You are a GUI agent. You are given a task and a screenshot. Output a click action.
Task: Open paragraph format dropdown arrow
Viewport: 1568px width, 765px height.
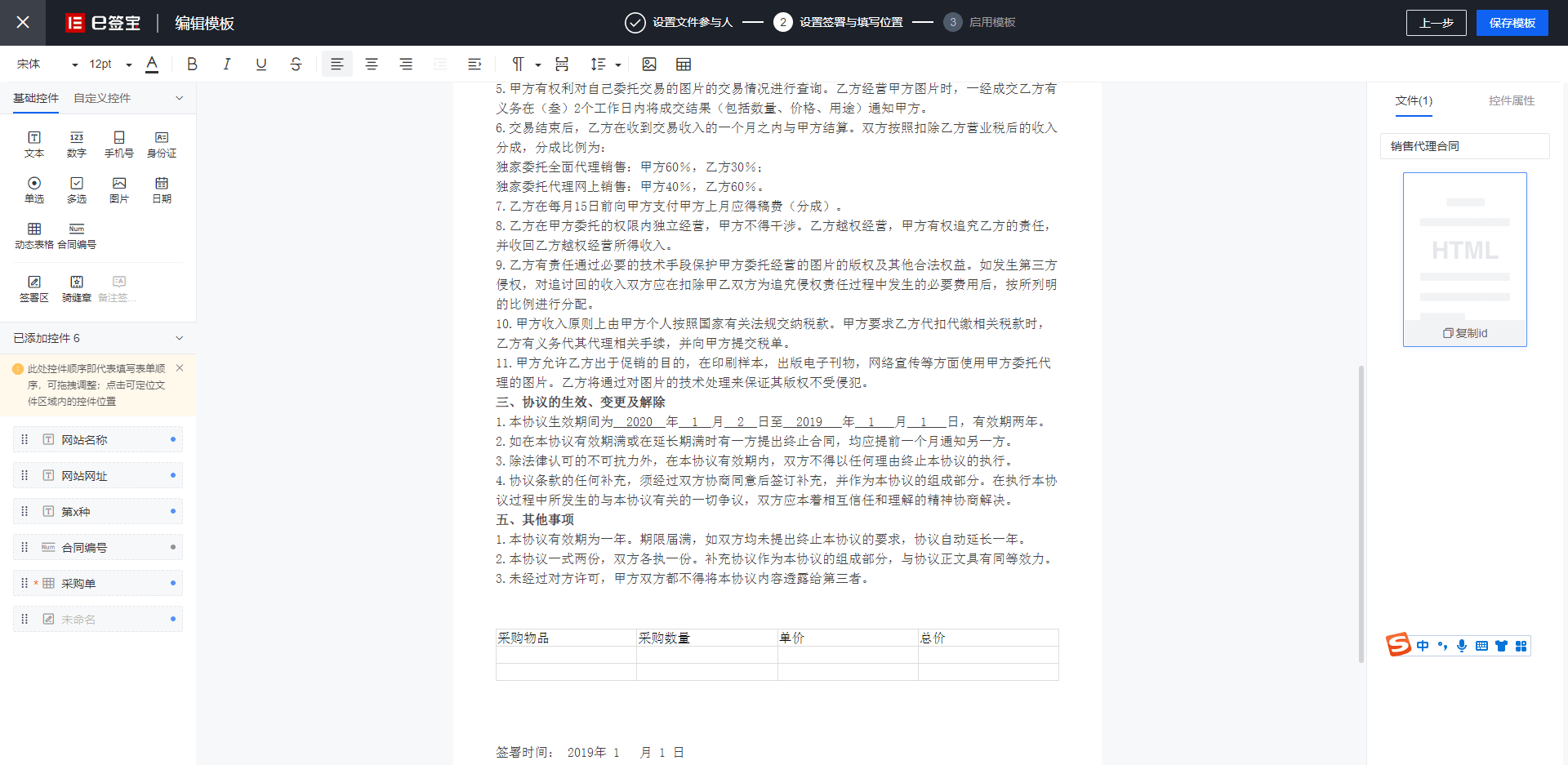click(x=538, y=64)
